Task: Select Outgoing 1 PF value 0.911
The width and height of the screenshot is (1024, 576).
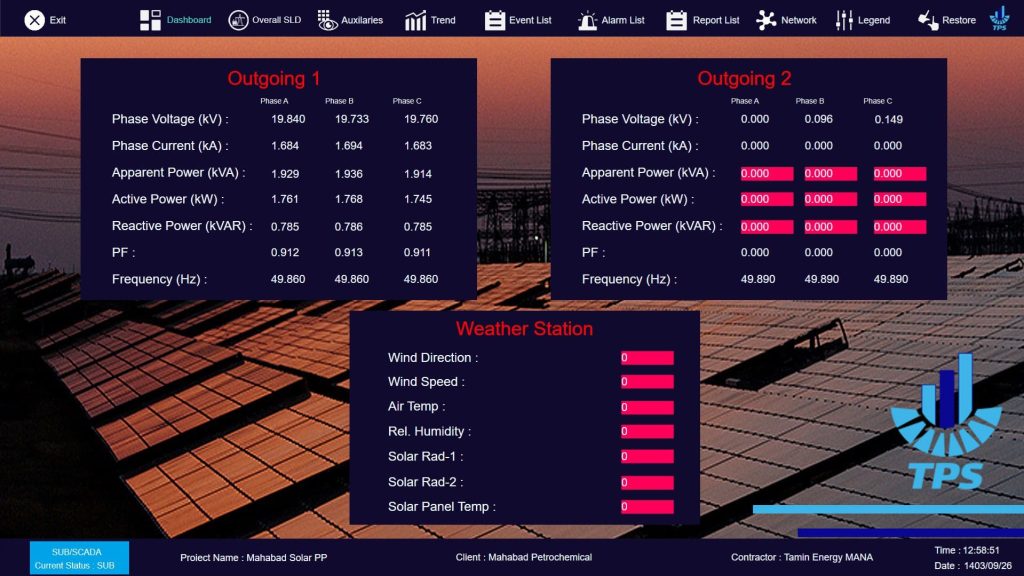Action: click(x=417, y=252)
